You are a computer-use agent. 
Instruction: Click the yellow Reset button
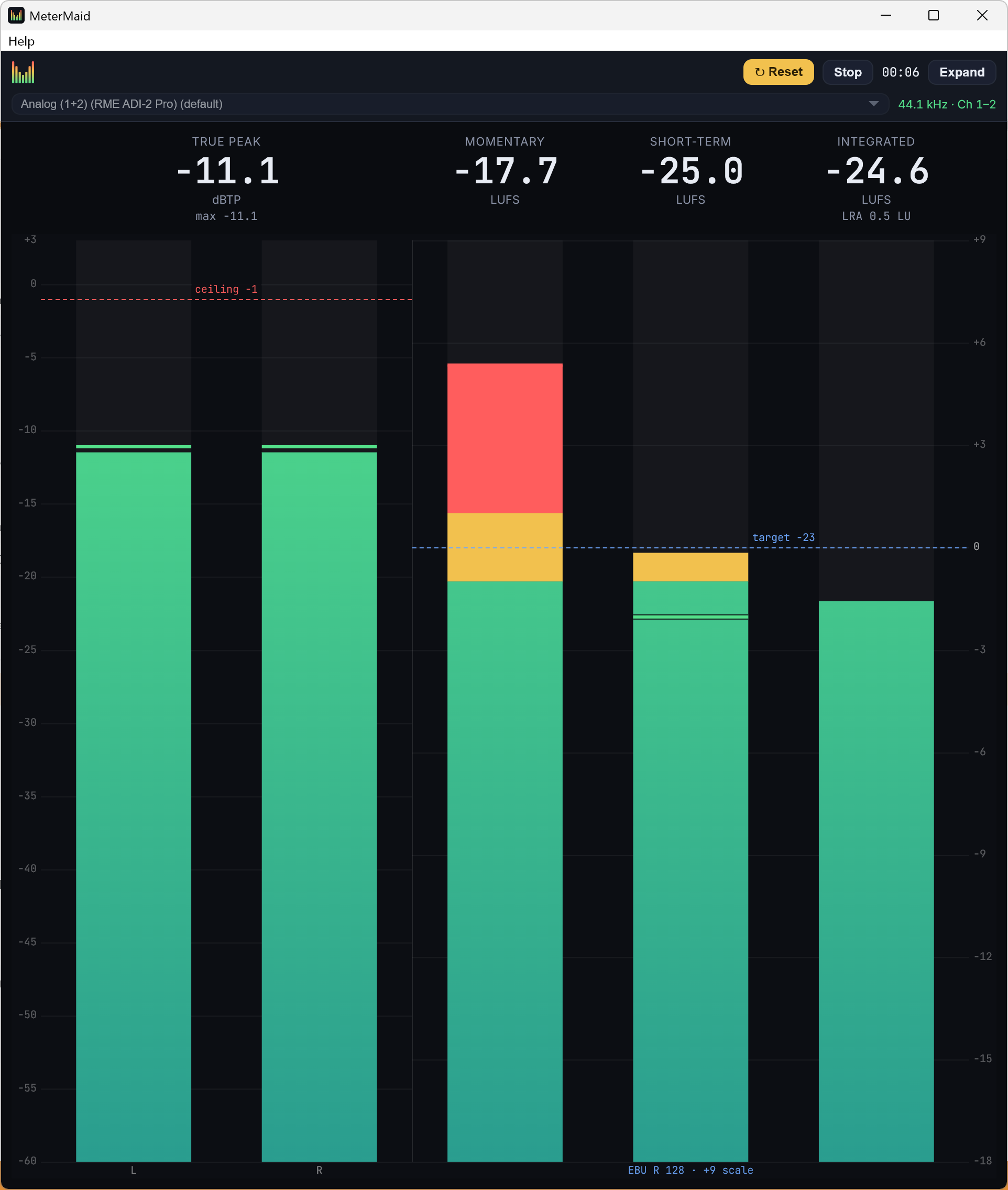pyautogui.click(x=779, y=72)
